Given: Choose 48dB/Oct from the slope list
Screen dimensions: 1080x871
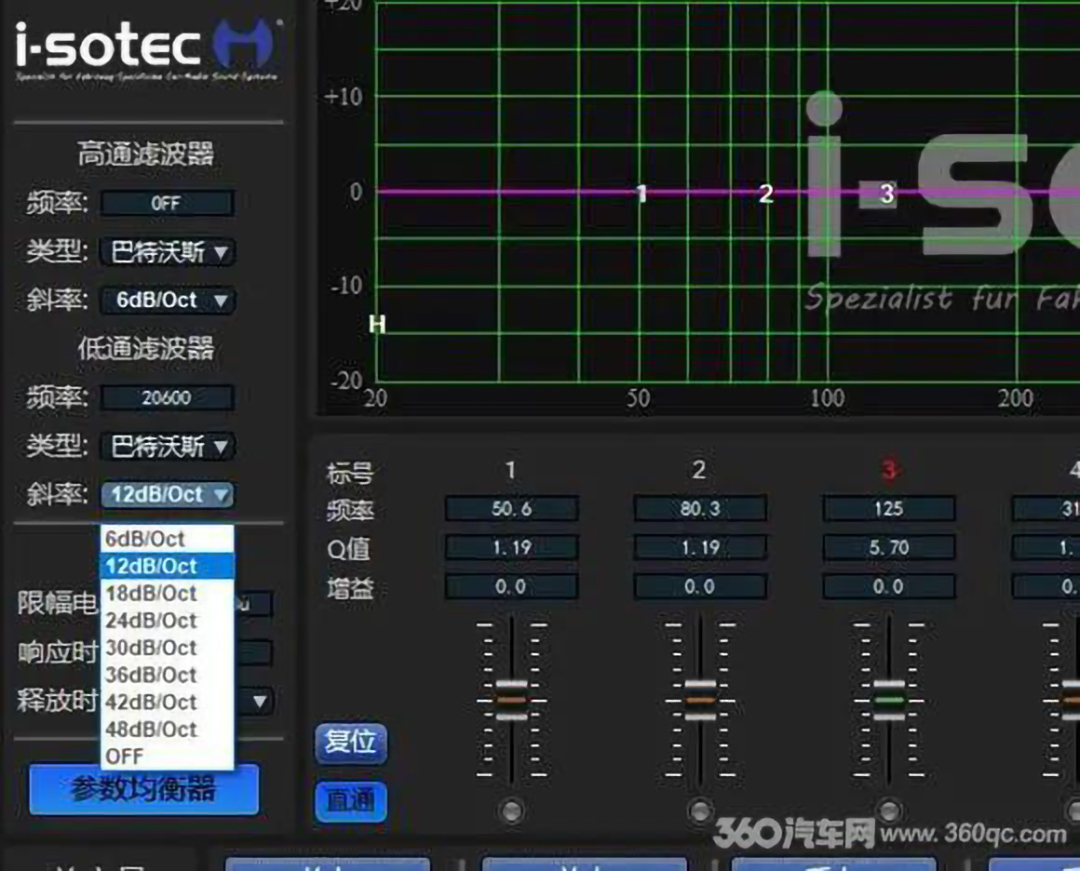Looking at the screenshot, I should [167, 730].
